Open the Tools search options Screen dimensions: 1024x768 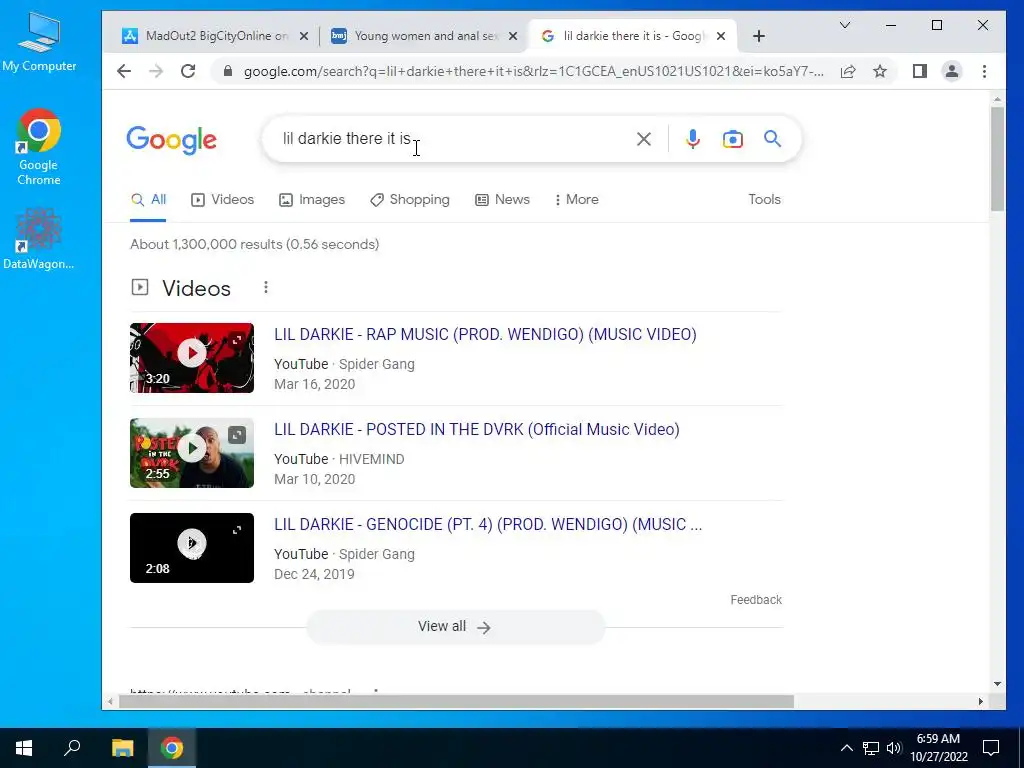[764, 199]
